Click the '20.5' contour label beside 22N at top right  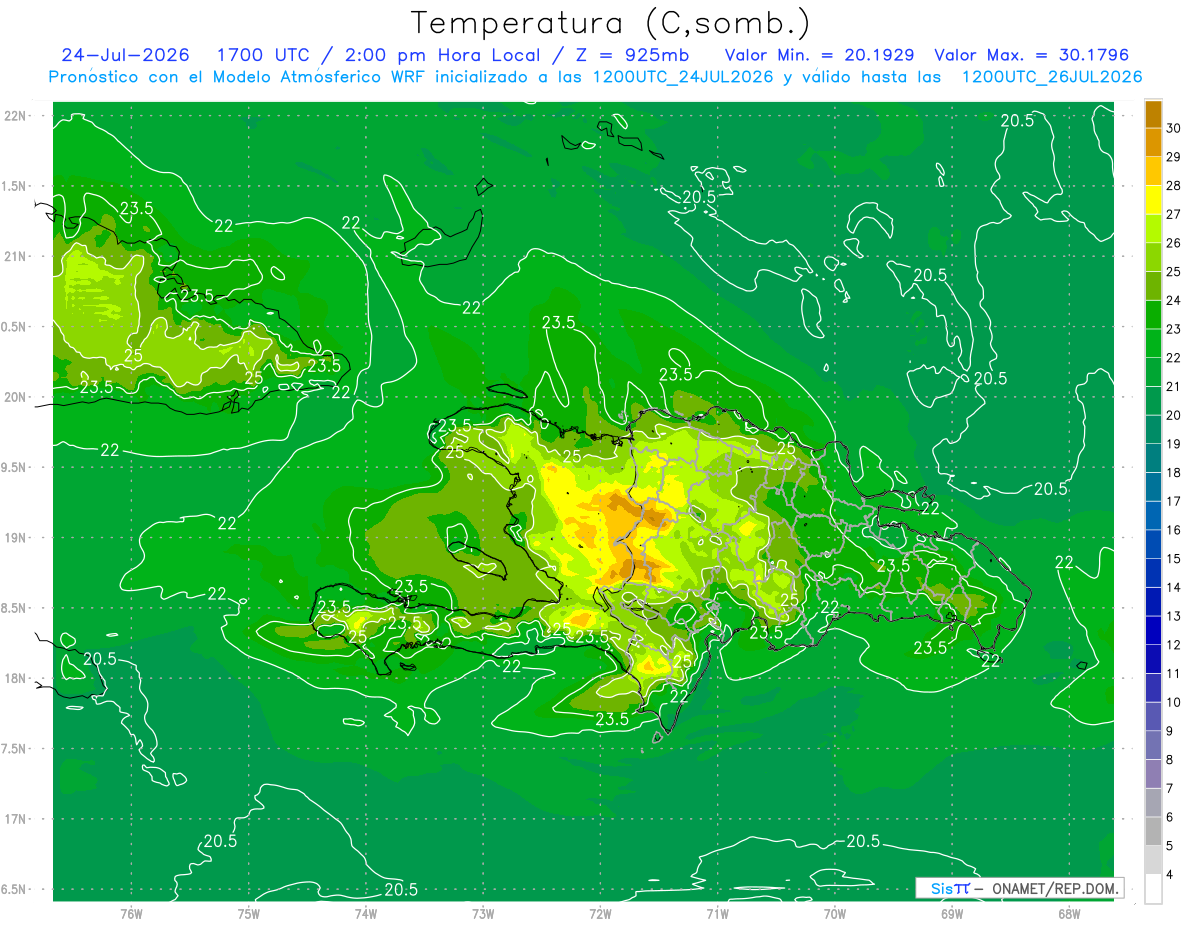pyautogui.click(x=1017, y=120)
